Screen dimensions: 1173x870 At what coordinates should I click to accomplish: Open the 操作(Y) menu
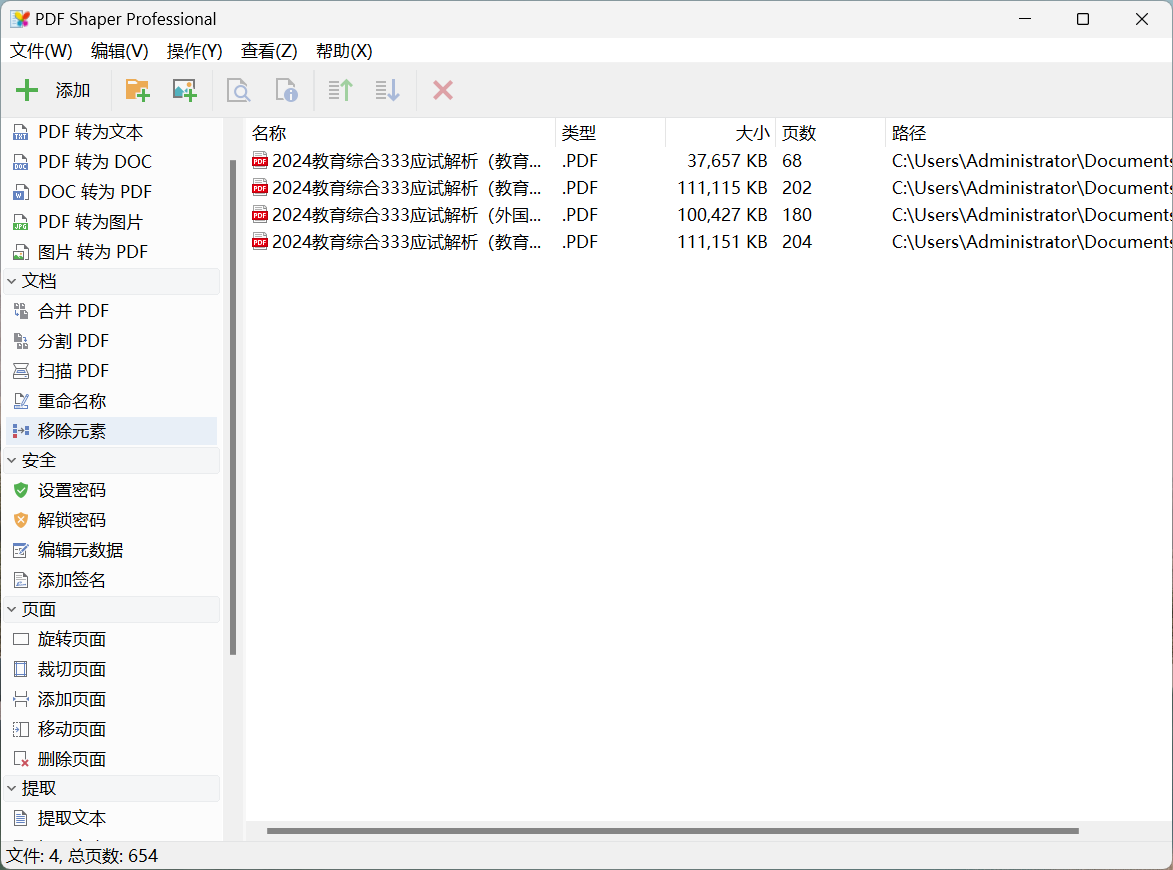click(x=194, y=51)
